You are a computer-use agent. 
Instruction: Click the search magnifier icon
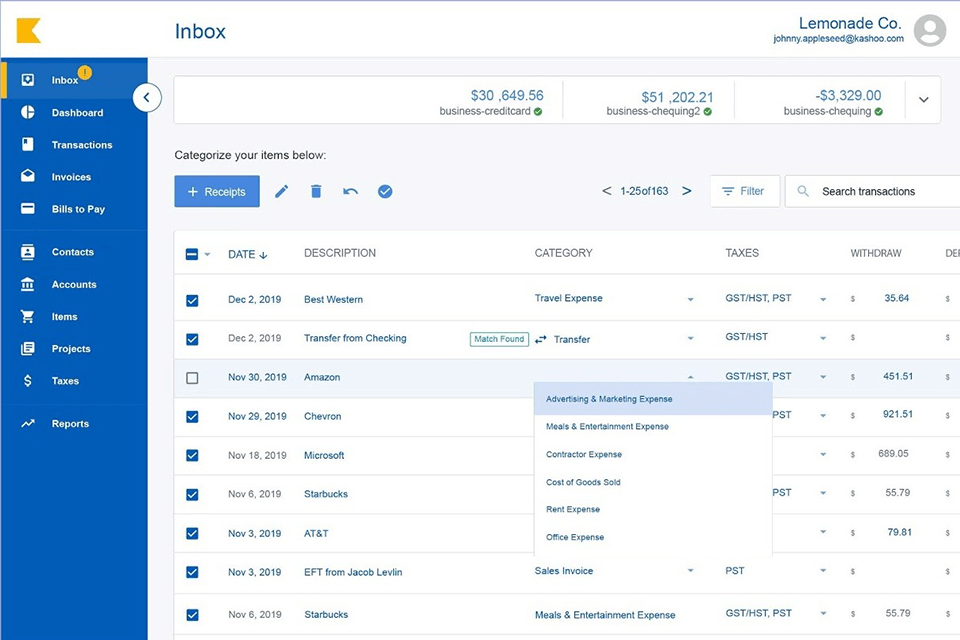click(x=803, y=191)
